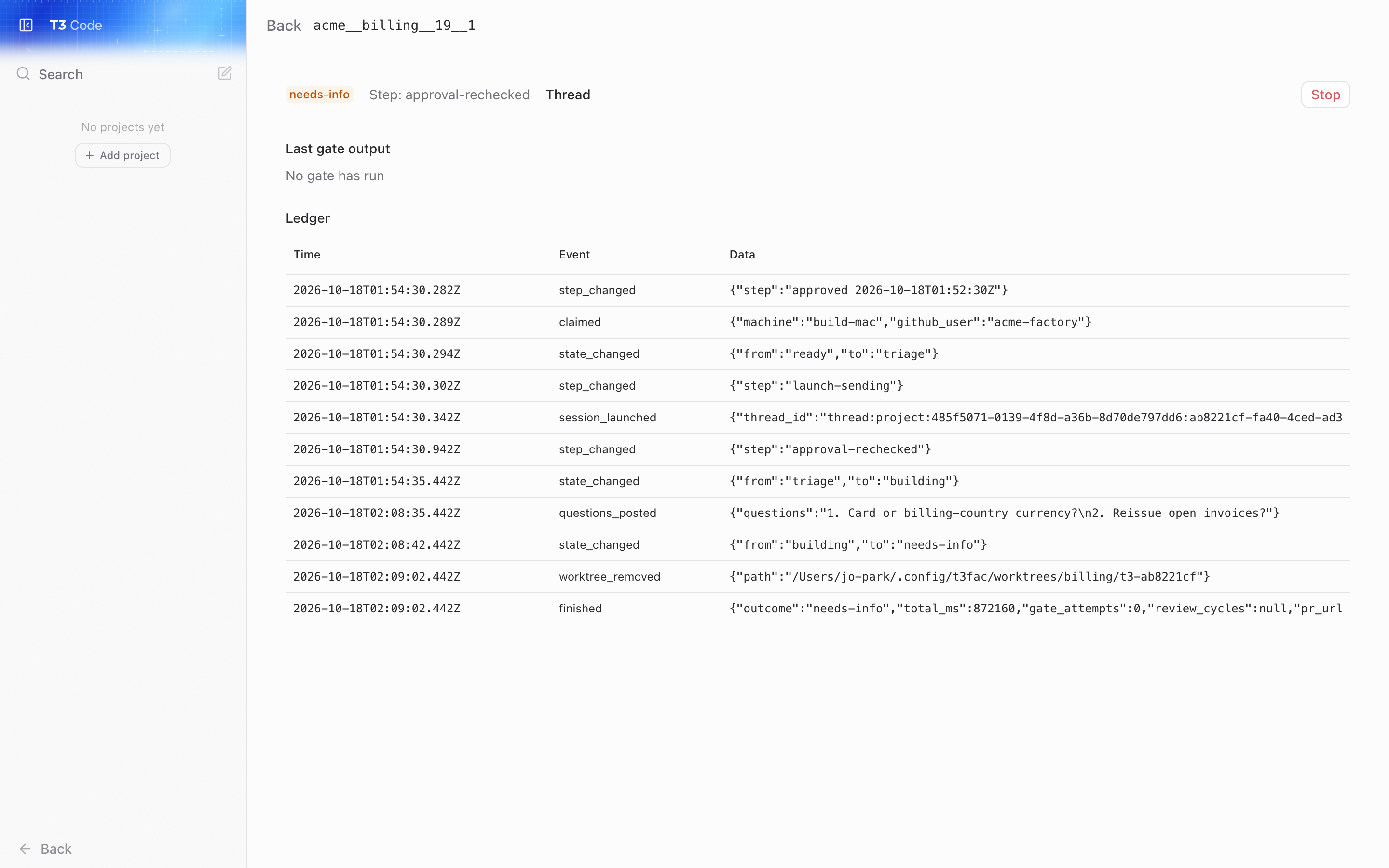This screenshot has width=1389, height=868.
Task: Click the left arrow icon at sidebar bottom
Action: click(25, 849)
